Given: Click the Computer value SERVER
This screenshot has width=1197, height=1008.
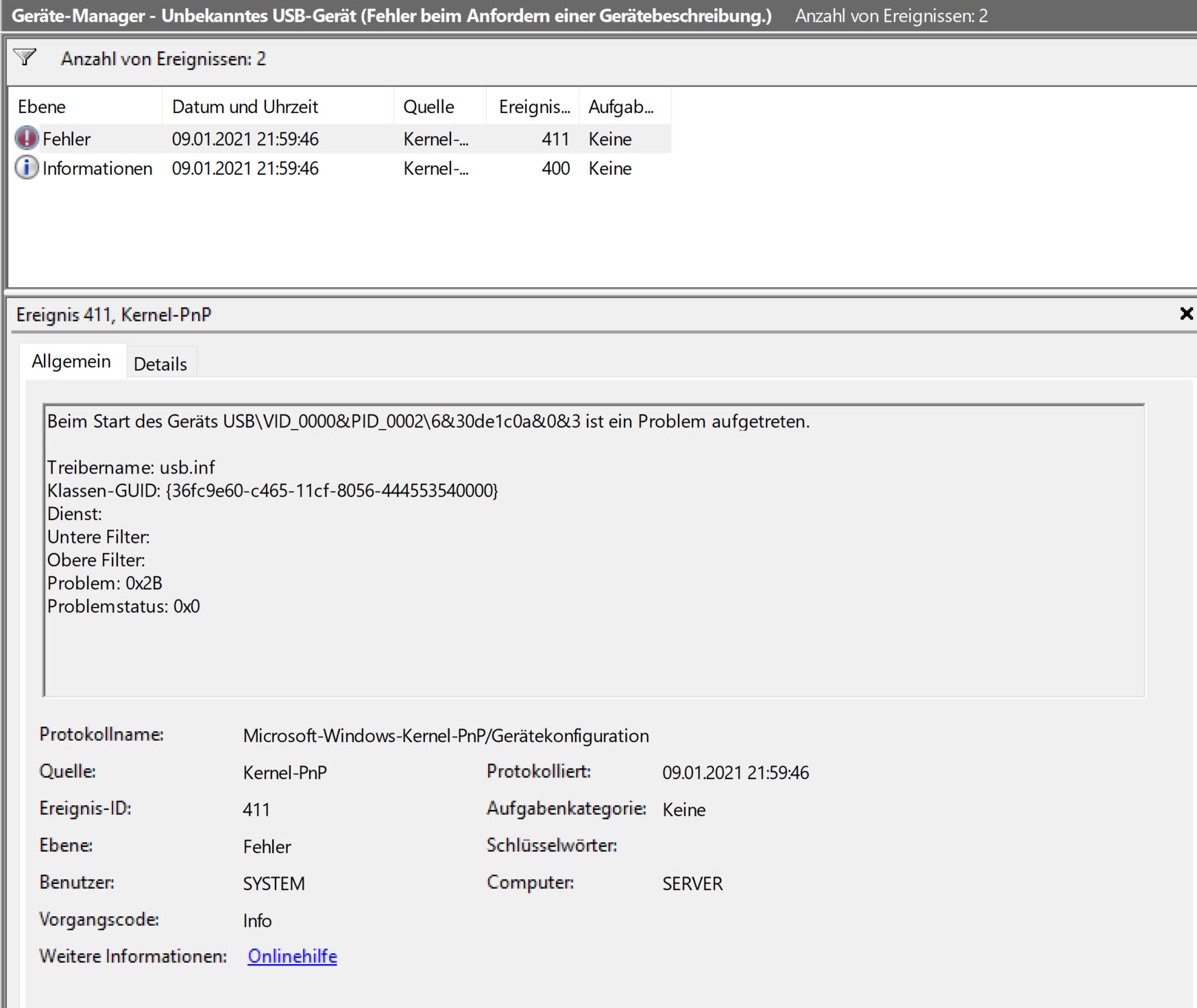Looking at the screenshot, I should pos(692,883).
